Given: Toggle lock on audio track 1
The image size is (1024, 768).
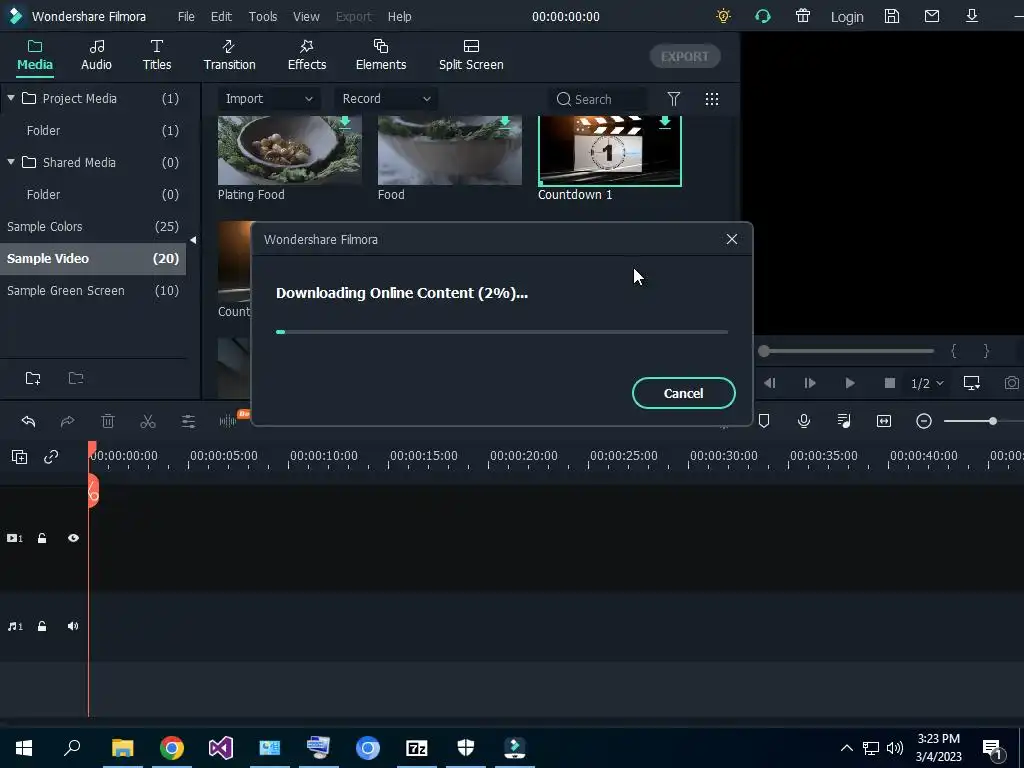Looking at the screenshot, I should 42,626.
